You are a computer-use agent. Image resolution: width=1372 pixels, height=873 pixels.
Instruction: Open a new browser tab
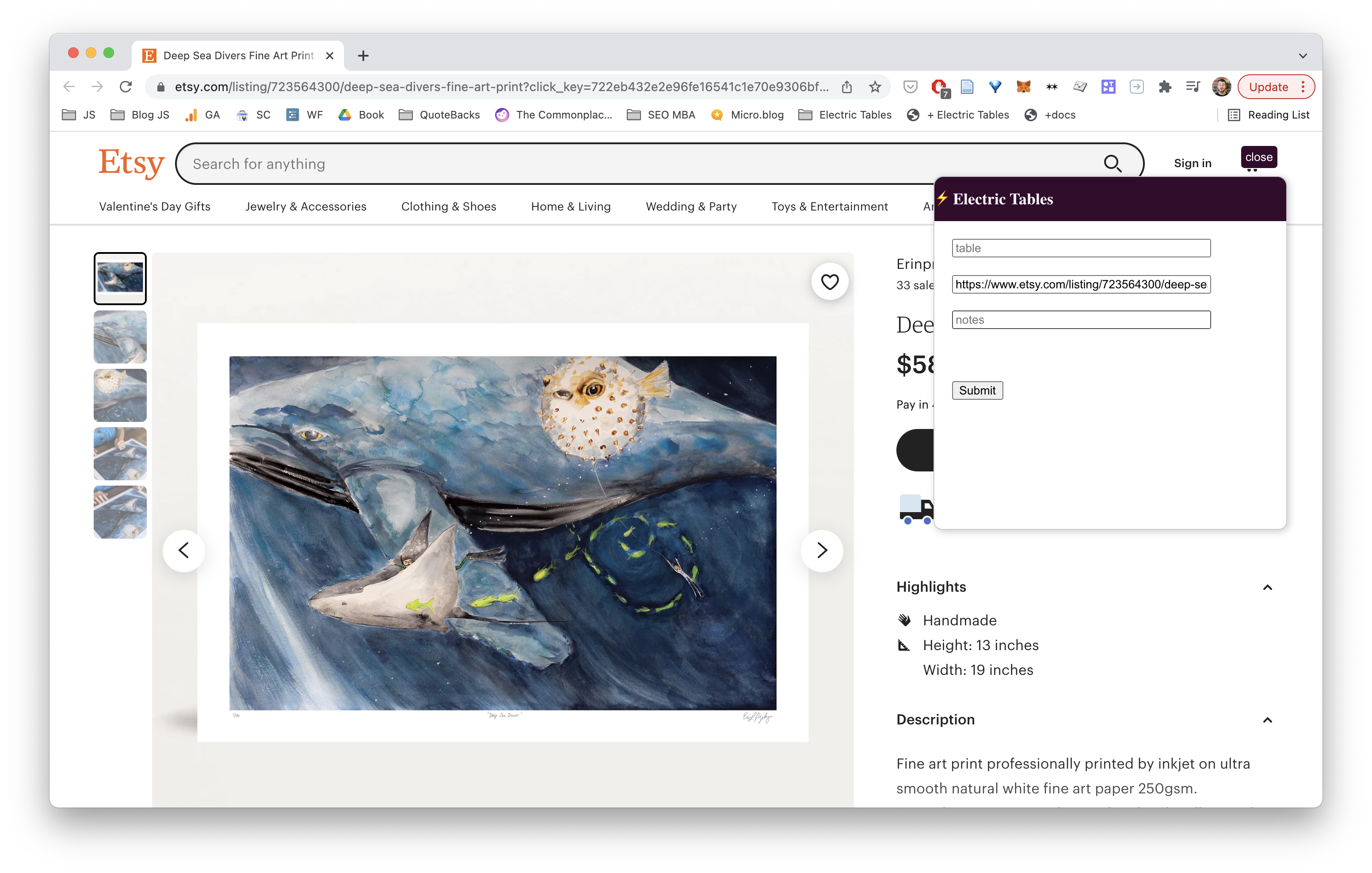(363, 55)
